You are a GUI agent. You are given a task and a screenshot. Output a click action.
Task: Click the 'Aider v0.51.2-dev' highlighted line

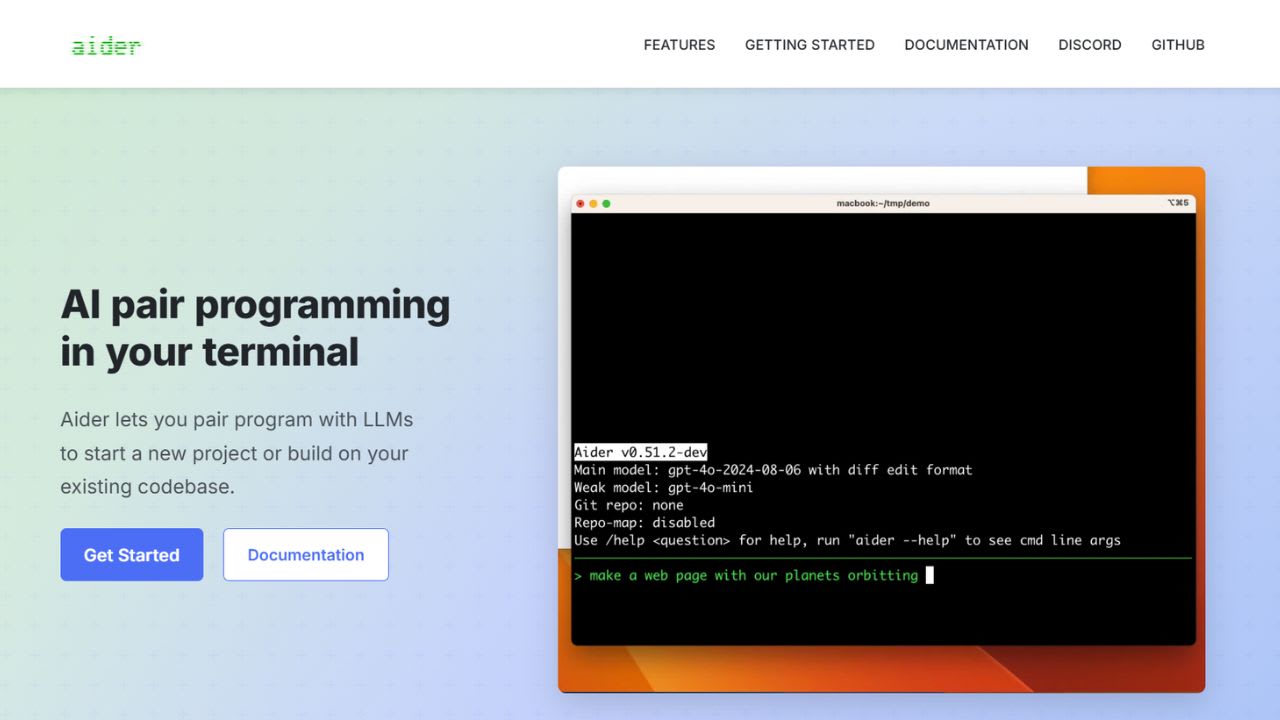640,452
